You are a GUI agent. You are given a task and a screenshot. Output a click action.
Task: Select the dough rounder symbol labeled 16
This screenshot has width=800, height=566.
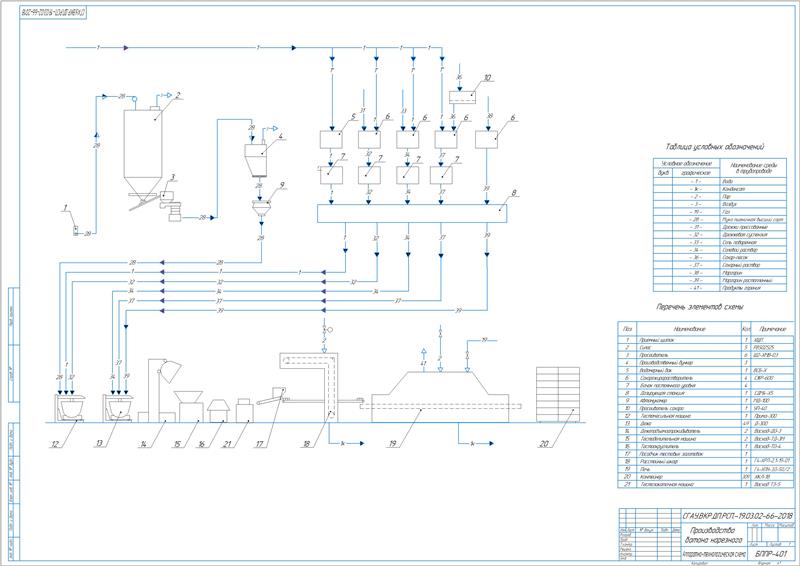[220, 411]
